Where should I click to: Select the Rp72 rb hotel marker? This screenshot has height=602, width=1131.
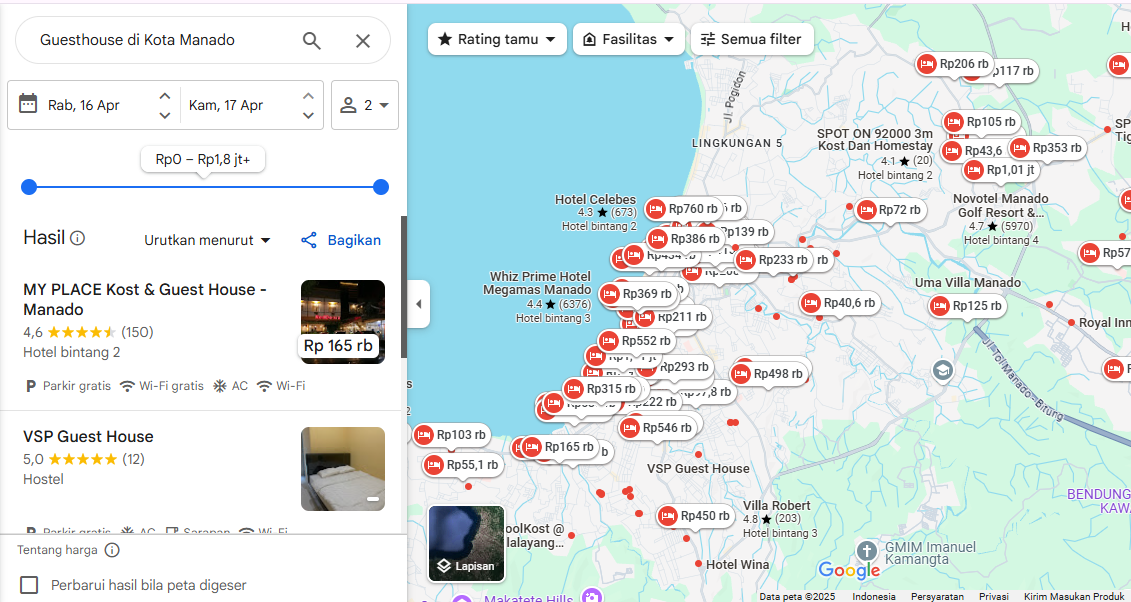coord(890,211)
